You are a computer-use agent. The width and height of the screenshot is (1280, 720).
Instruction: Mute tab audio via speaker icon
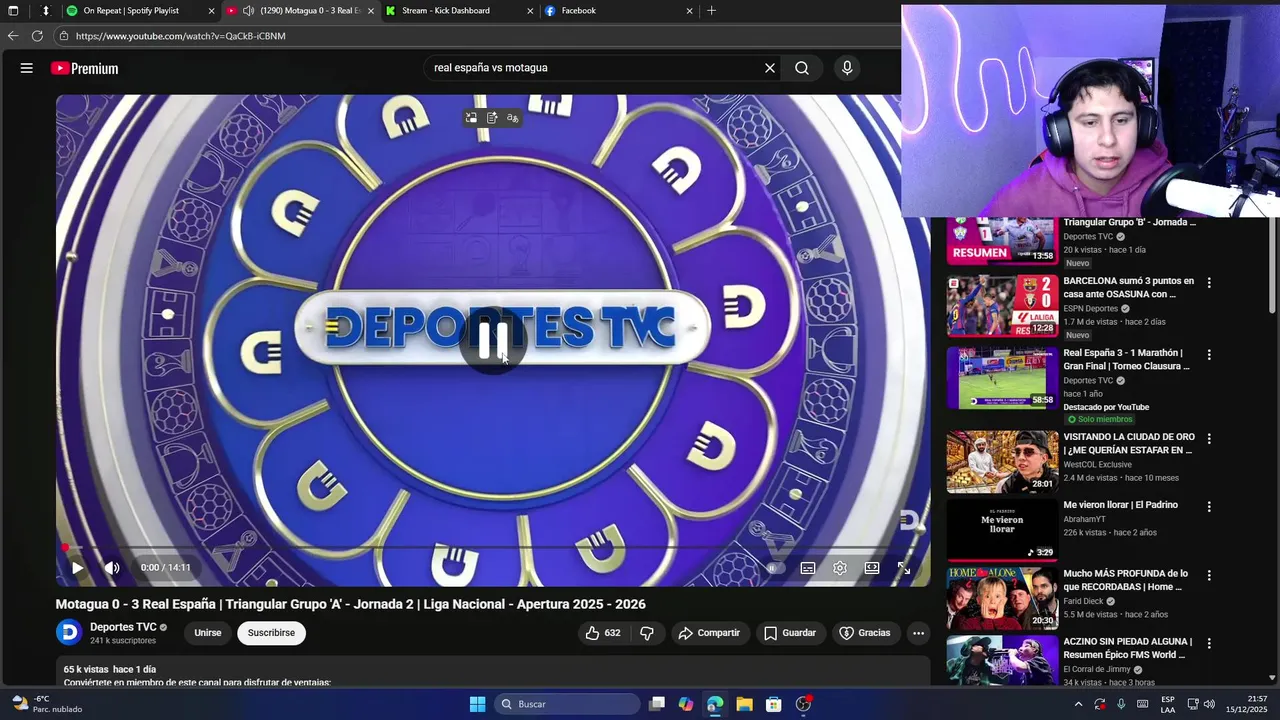point(248,11)
